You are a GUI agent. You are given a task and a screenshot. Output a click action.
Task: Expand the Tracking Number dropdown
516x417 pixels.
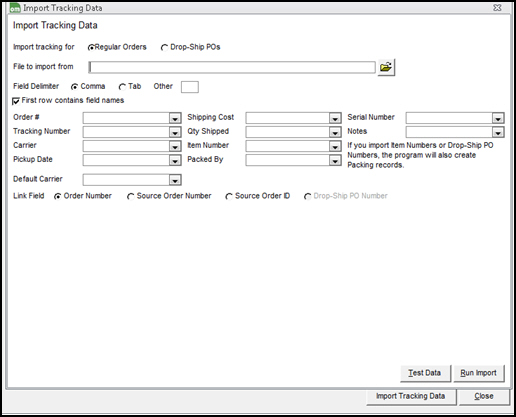pyautogui.click(x=175, y=132)
